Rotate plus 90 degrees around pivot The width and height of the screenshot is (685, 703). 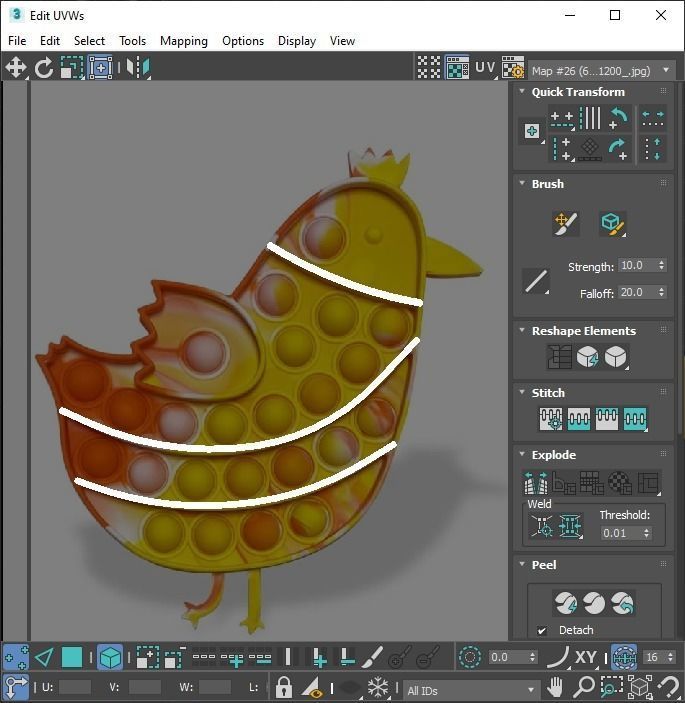pos(618,149)
